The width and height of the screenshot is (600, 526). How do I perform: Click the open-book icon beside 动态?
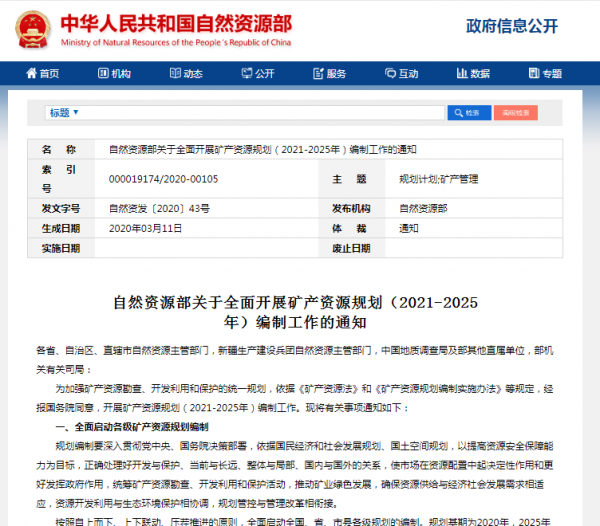(x=175, y=74)
